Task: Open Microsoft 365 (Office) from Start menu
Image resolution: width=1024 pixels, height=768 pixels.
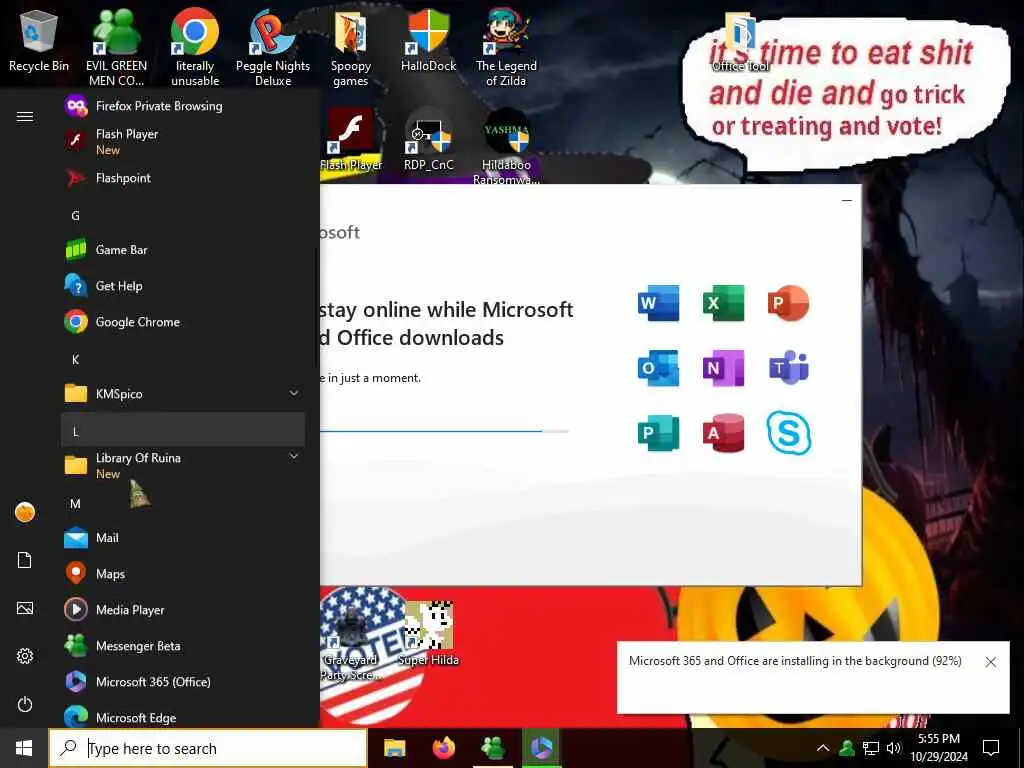Action: coord(183,681)
